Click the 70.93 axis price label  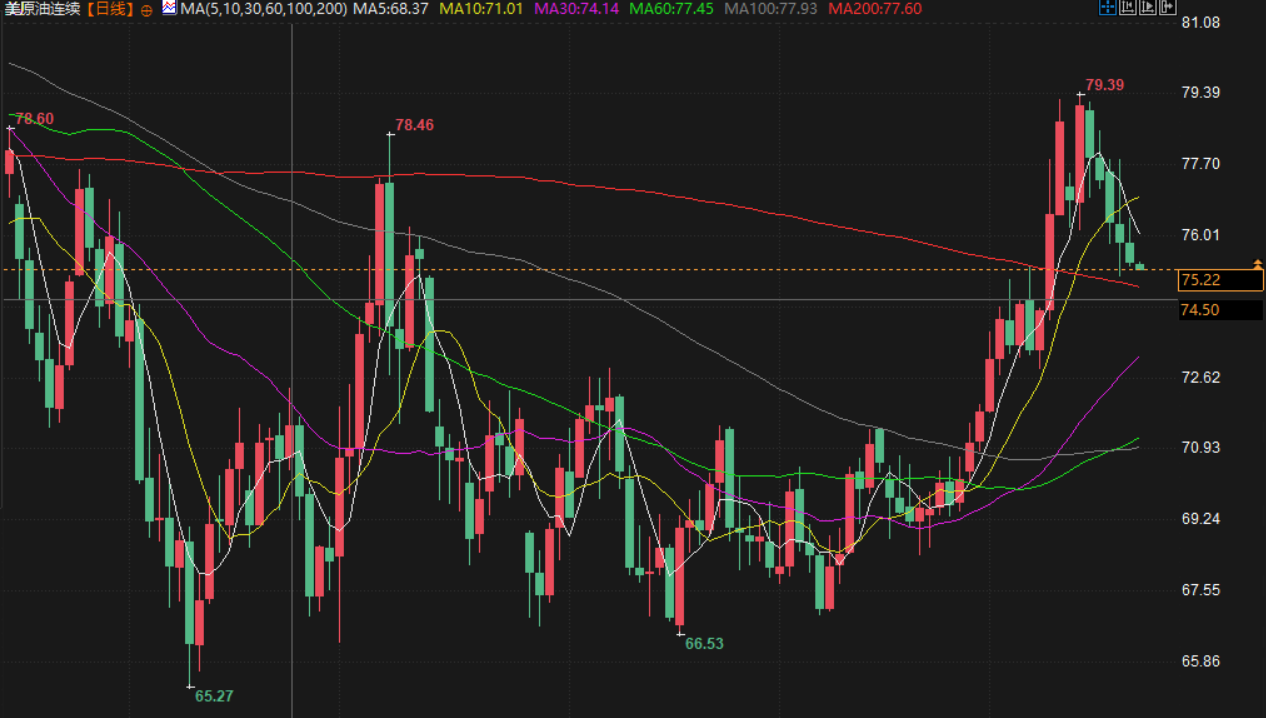[x=1201, y=447]
